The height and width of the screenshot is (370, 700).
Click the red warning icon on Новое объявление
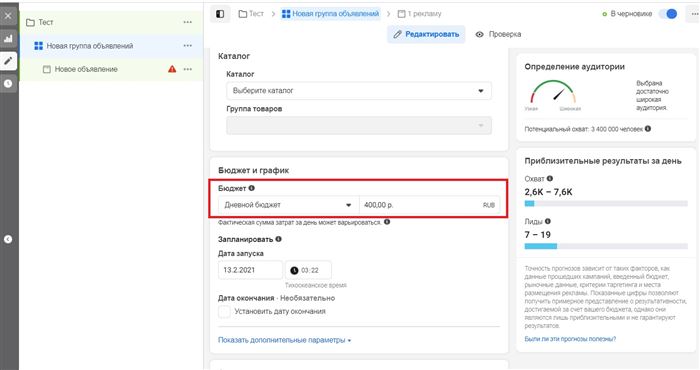[x=172, y=69]
